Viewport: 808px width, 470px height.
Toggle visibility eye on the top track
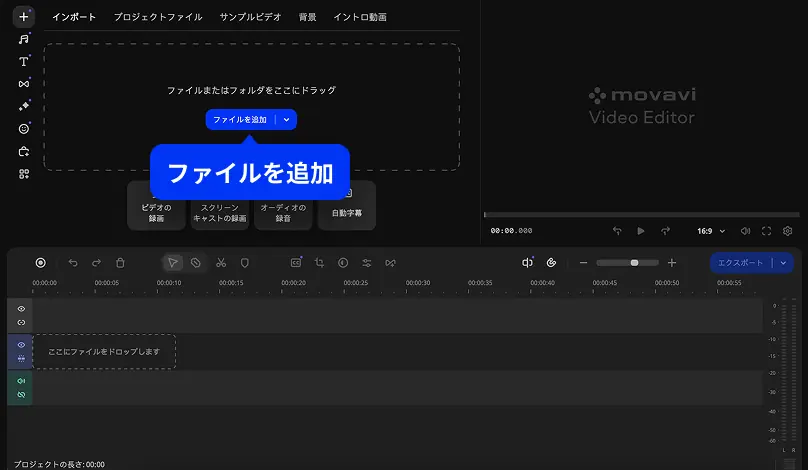coord(21,309)
